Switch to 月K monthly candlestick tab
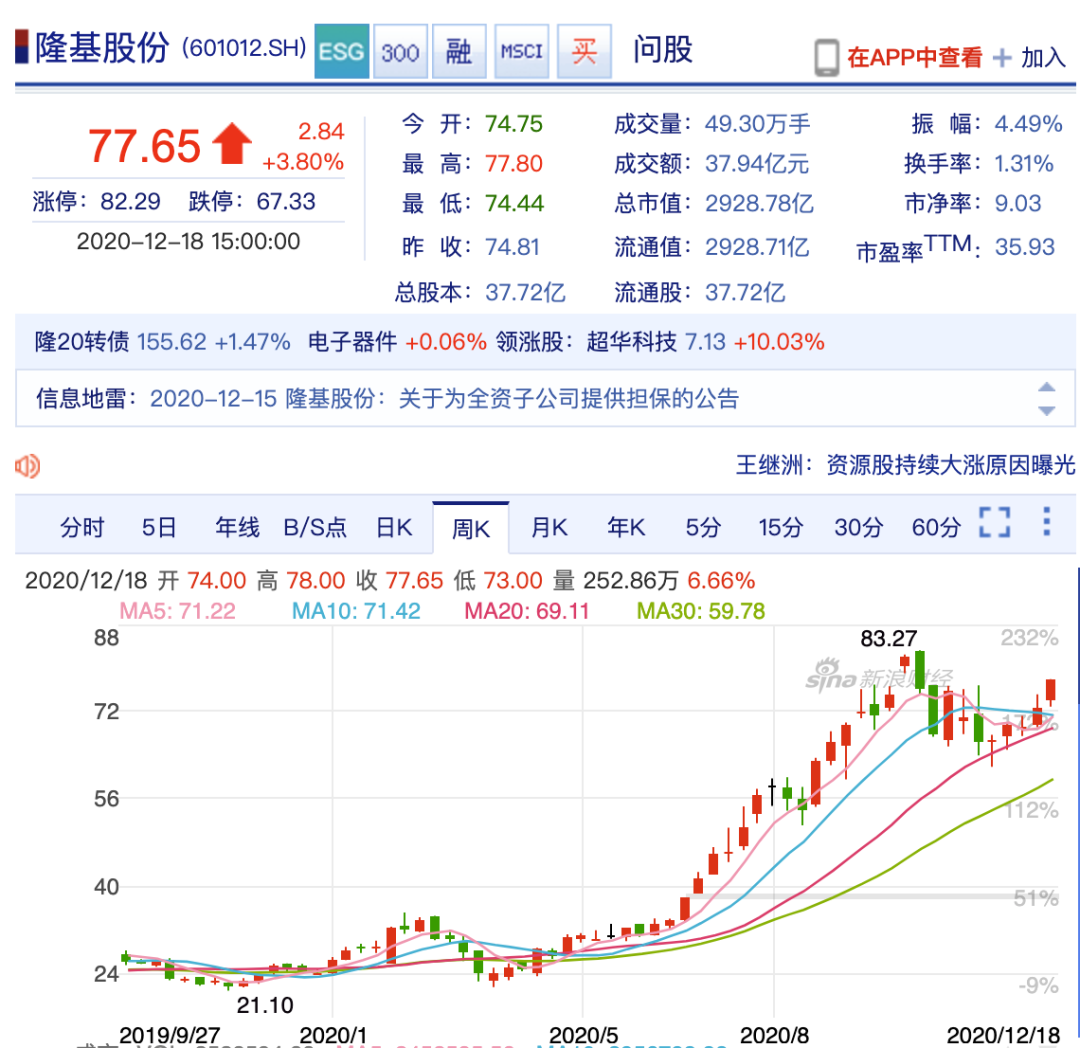1080x1048 pixels. pyautogui.click(x=549, y=527)
